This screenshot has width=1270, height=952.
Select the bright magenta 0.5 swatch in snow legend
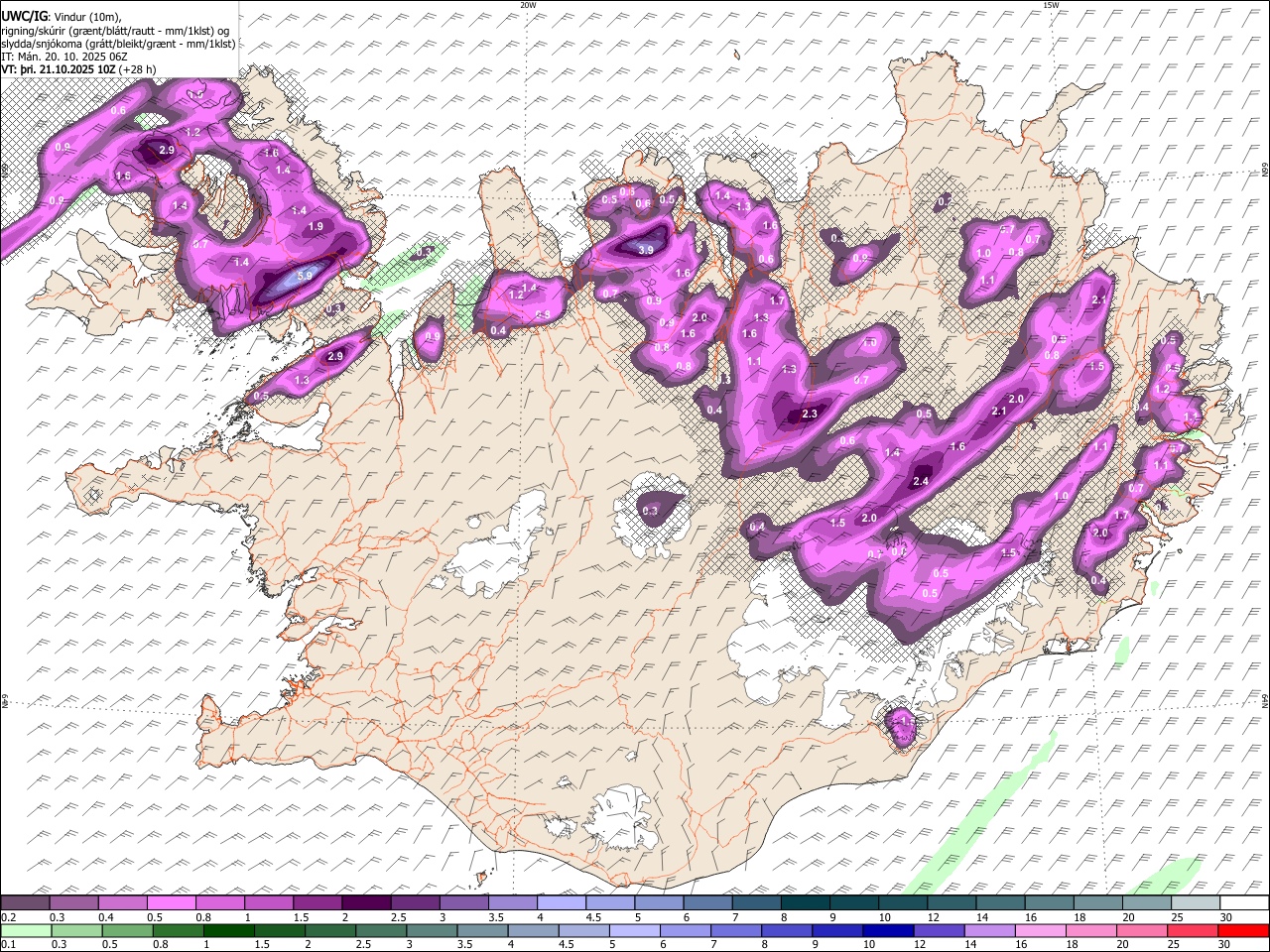(172, 903)
